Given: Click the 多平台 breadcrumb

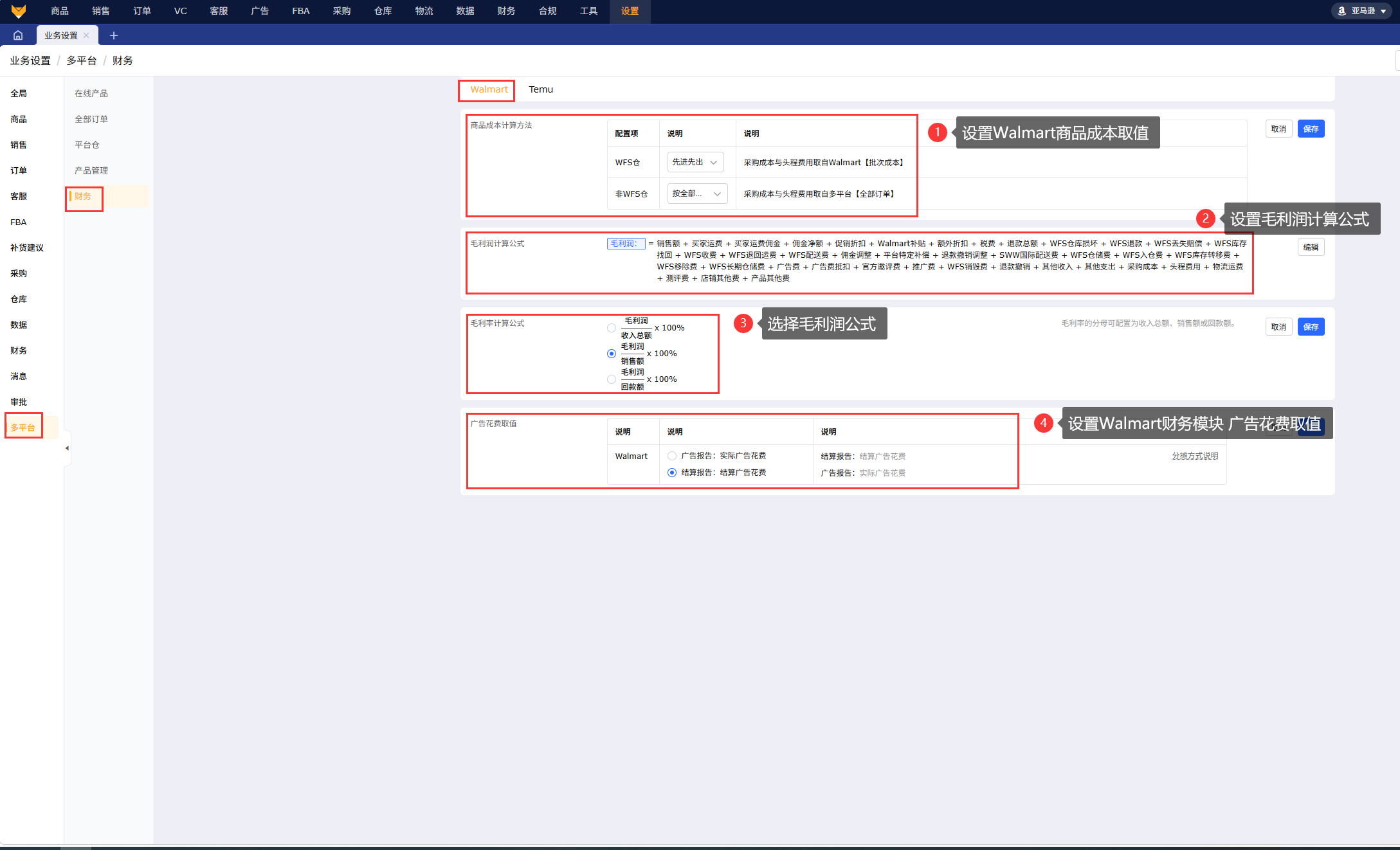Looking at the screenshot, I should click(x=82, y=60).
